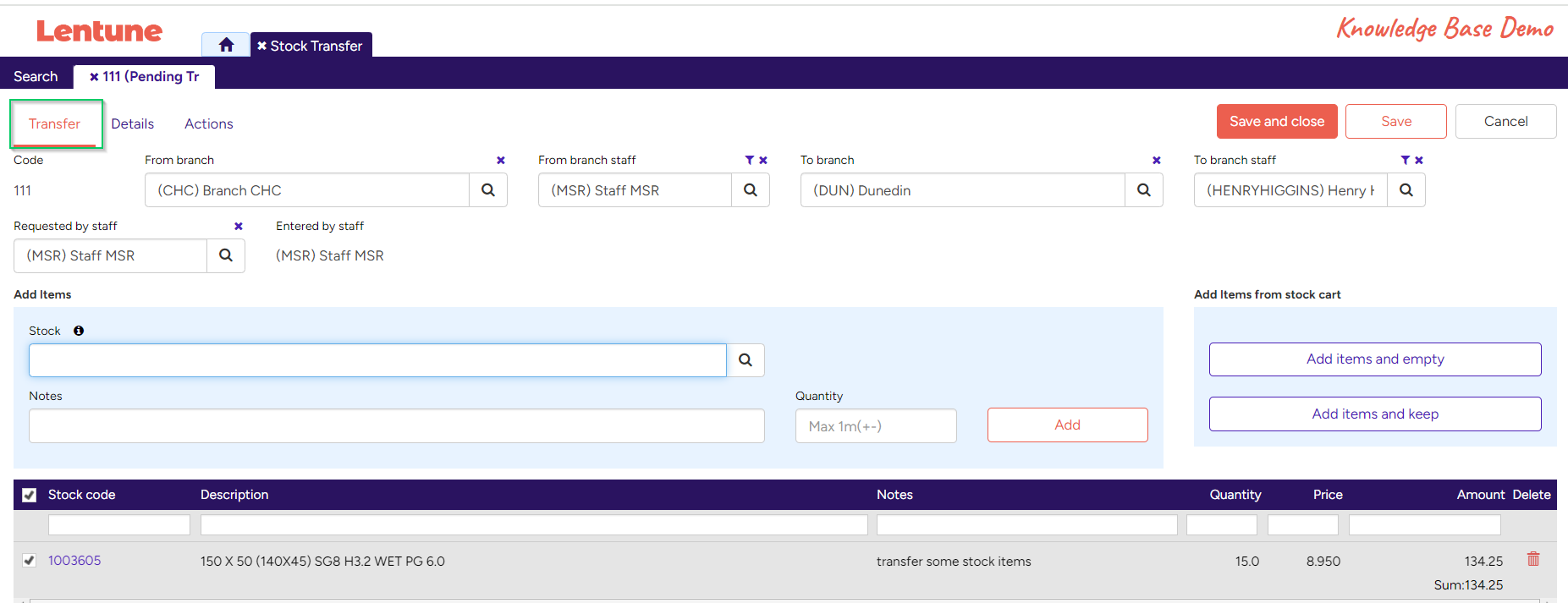
Task: Delete stock line 1003605
Action: pos(1533,559)
